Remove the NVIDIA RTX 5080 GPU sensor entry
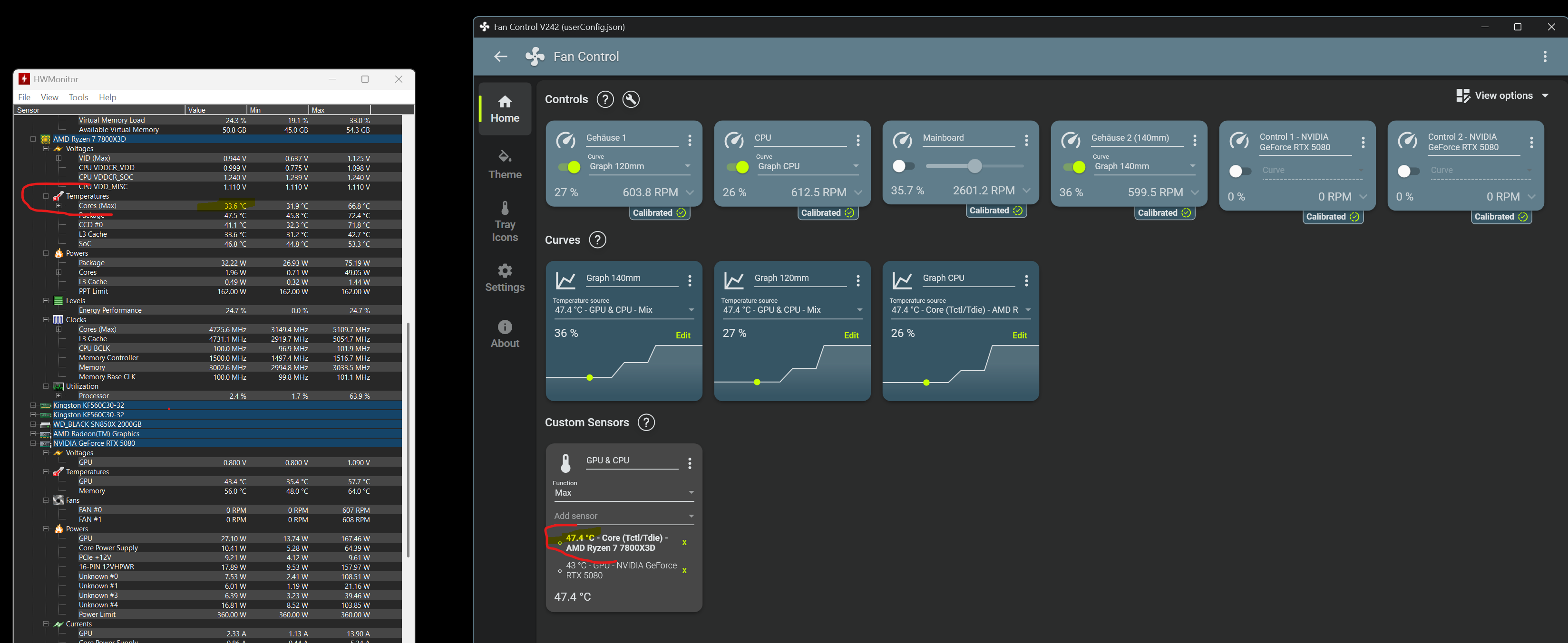 (684, 571)
